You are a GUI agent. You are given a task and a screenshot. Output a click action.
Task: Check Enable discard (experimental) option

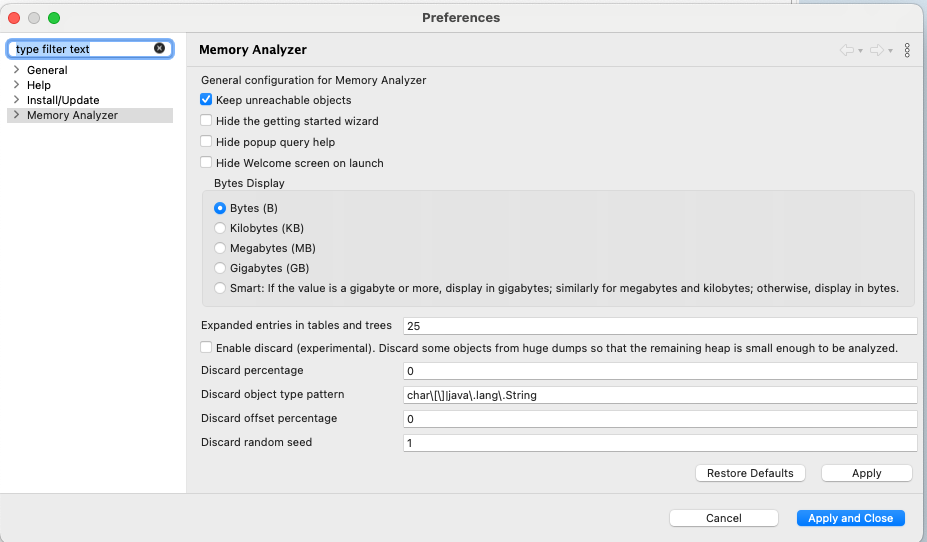[206, 348]
